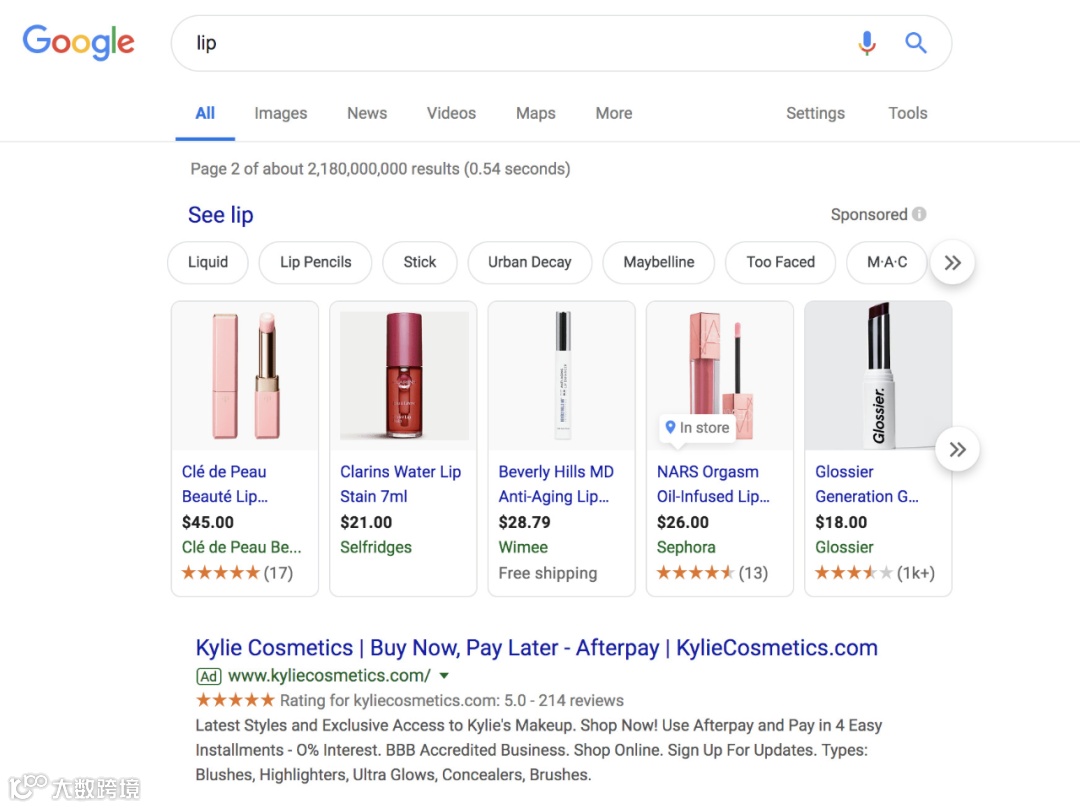Click the Glossier product thumbnail image
Screen dimensions: 1080x808
(878, 375)
